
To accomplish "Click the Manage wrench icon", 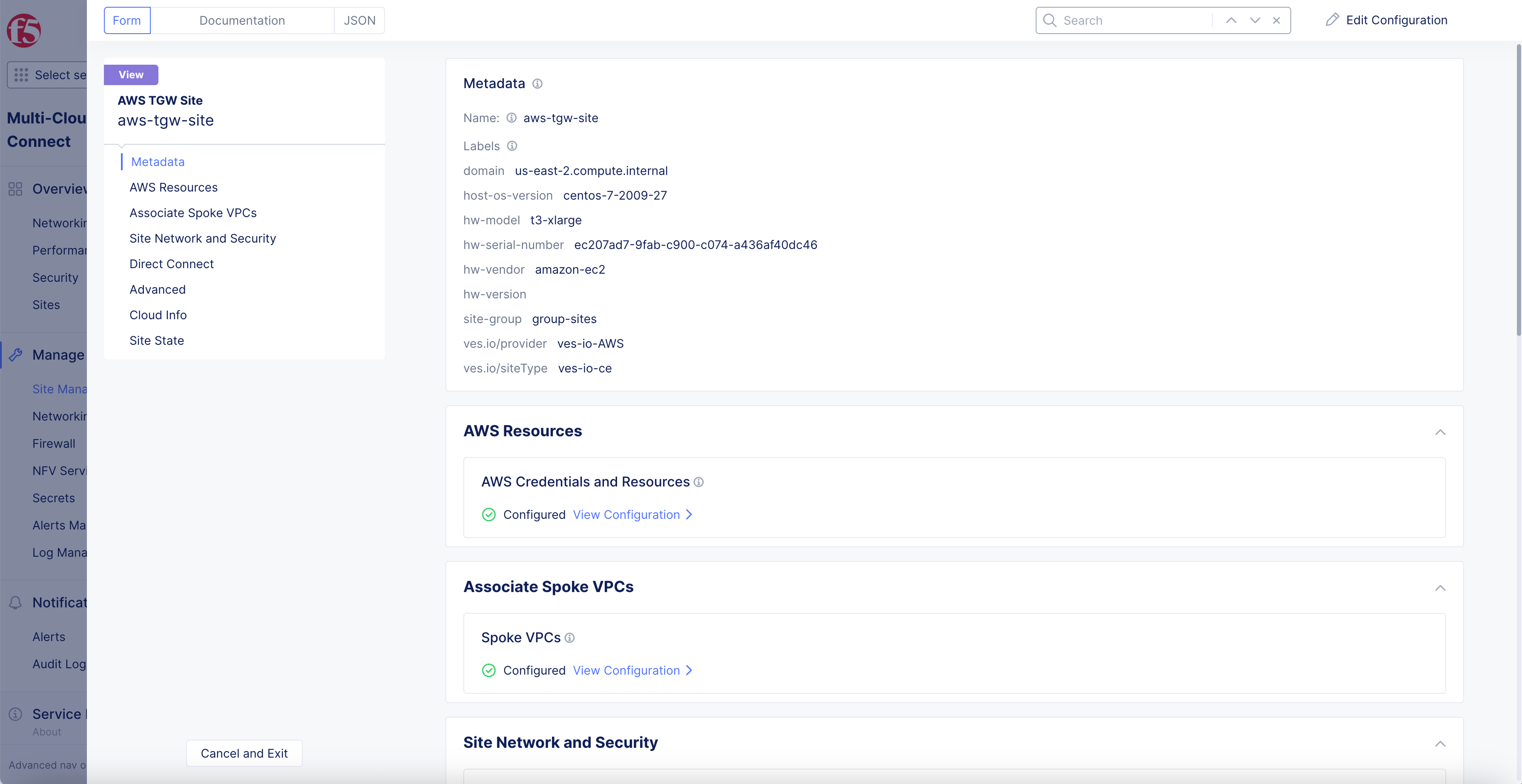I will tap(15, 355).
